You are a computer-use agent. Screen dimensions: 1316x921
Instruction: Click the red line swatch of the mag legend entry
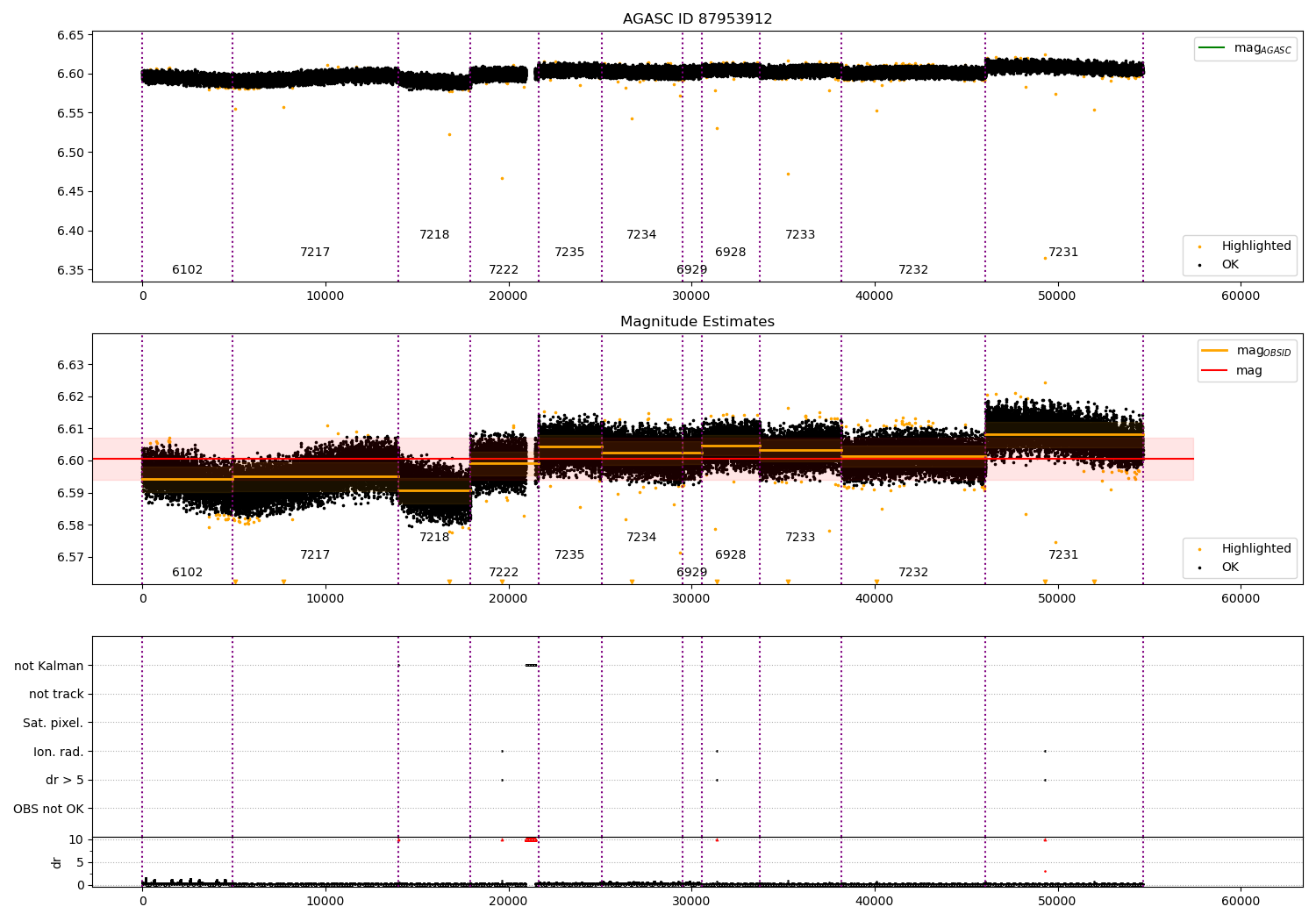(1215, 370)
